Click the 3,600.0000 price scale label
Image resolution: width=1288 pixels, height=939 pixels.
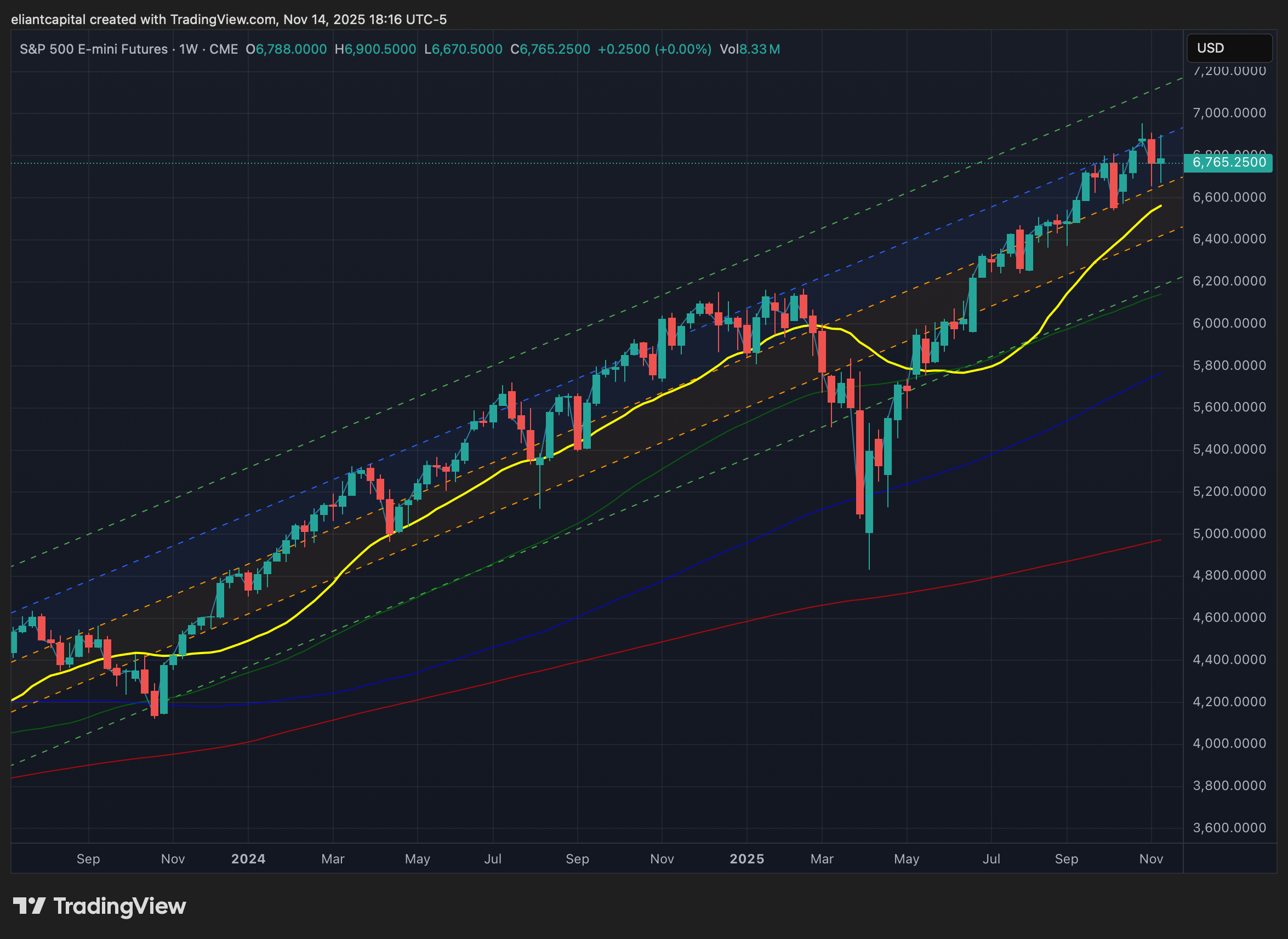[x=1229, y=828]
